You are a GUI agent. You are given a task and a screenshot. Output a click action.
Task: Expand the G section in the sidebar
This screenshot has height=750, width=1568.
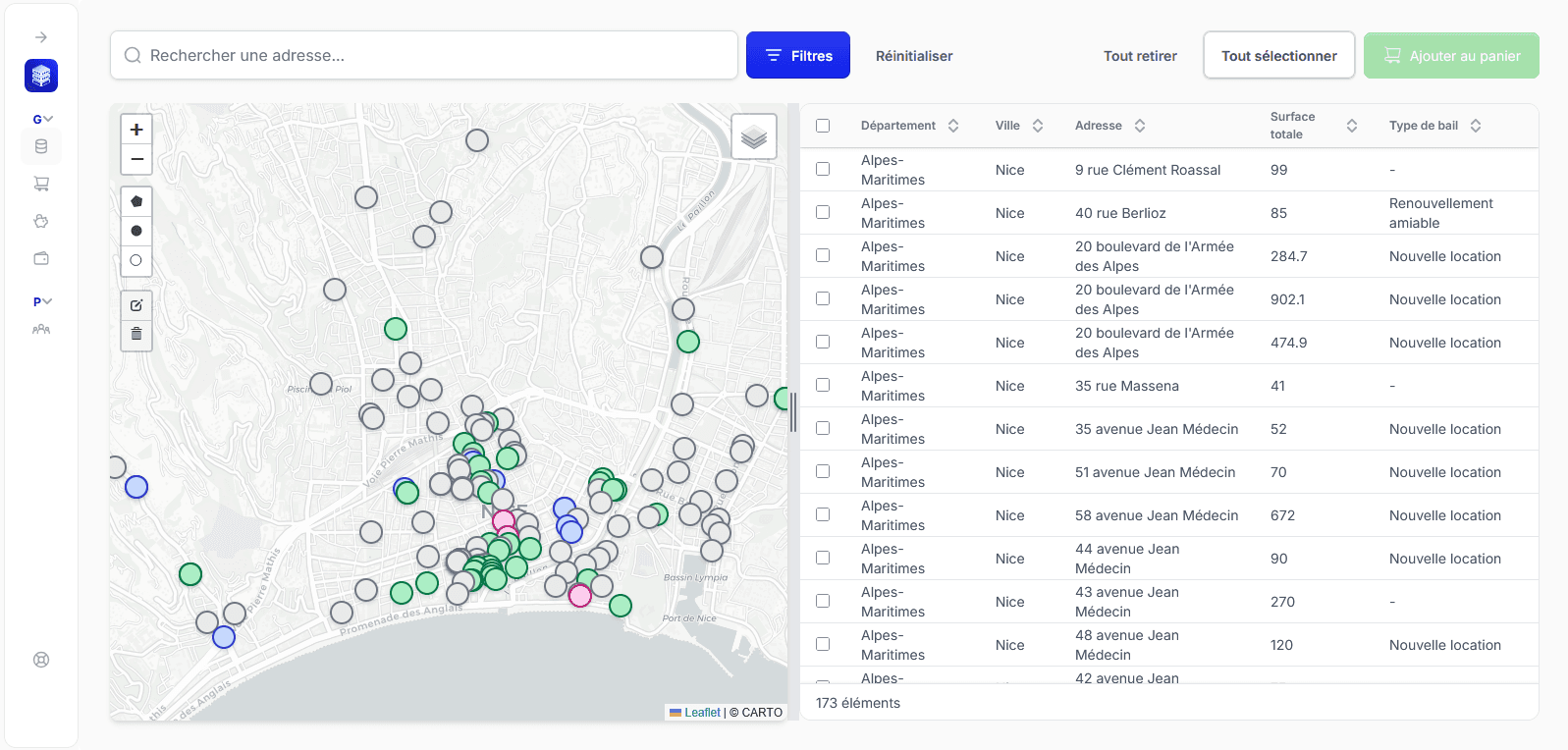(42, 119)
